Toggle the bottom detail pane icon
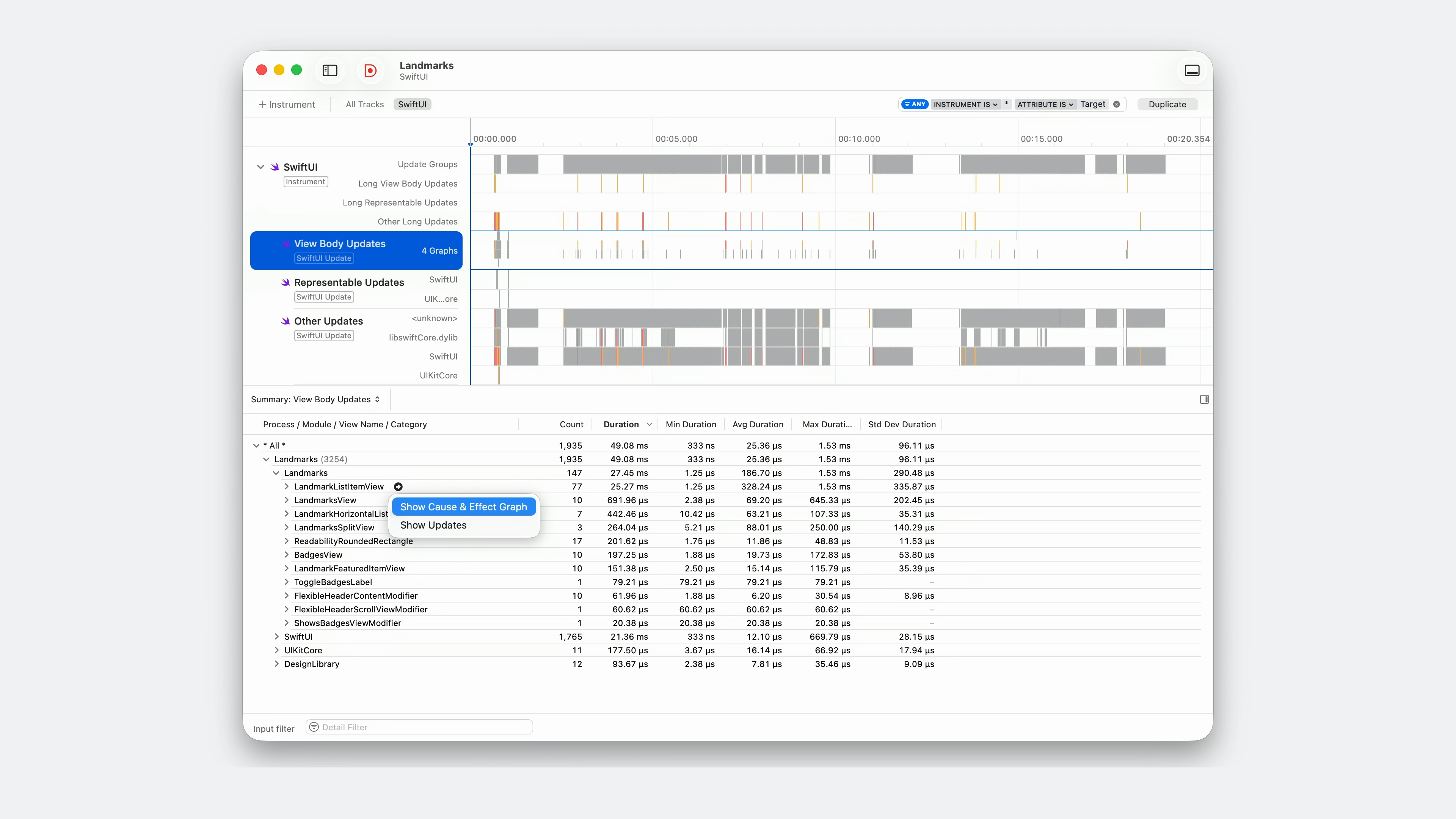This screenshot has width=1456, height=819. [1192, 71]
